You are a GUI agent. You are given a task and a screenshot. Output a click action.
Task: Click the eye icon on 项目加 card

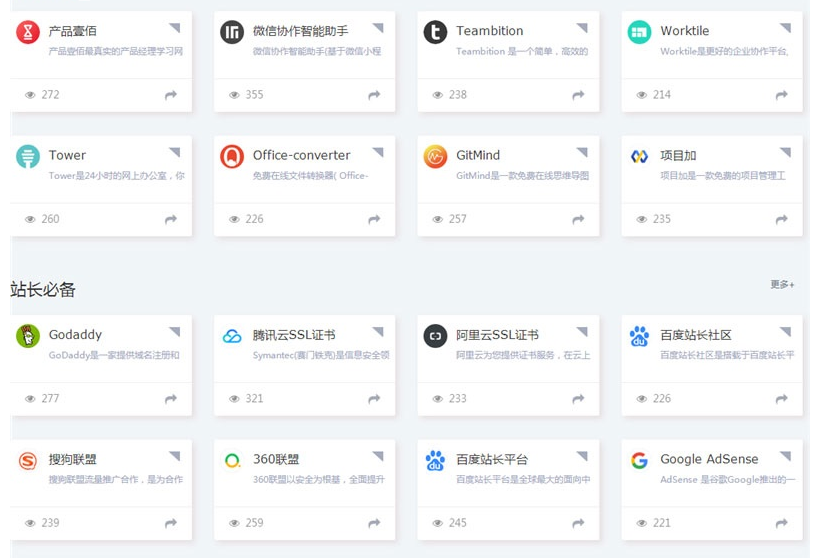[642, 220]
